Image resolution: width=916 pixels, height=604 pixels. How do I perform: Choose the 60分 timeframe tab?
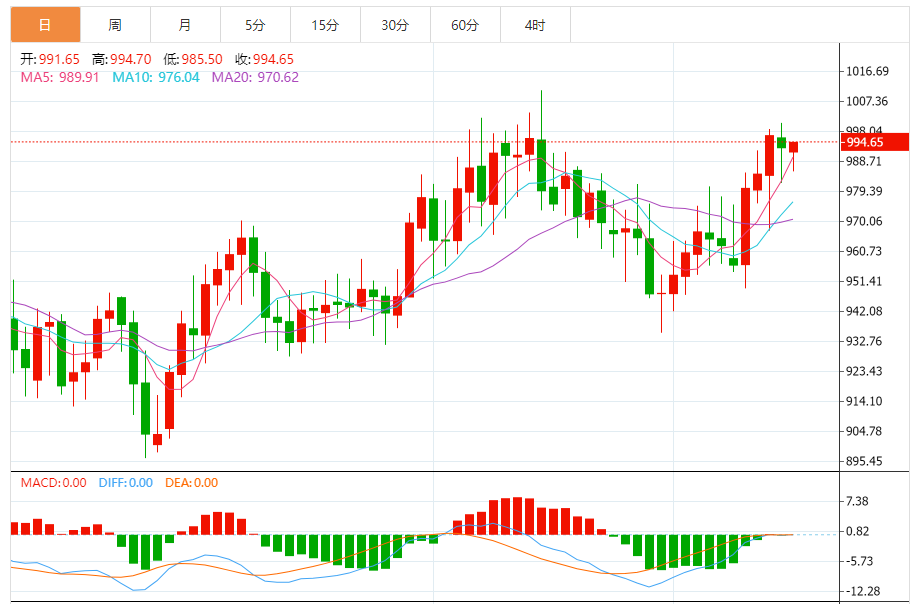click(465, 25)
